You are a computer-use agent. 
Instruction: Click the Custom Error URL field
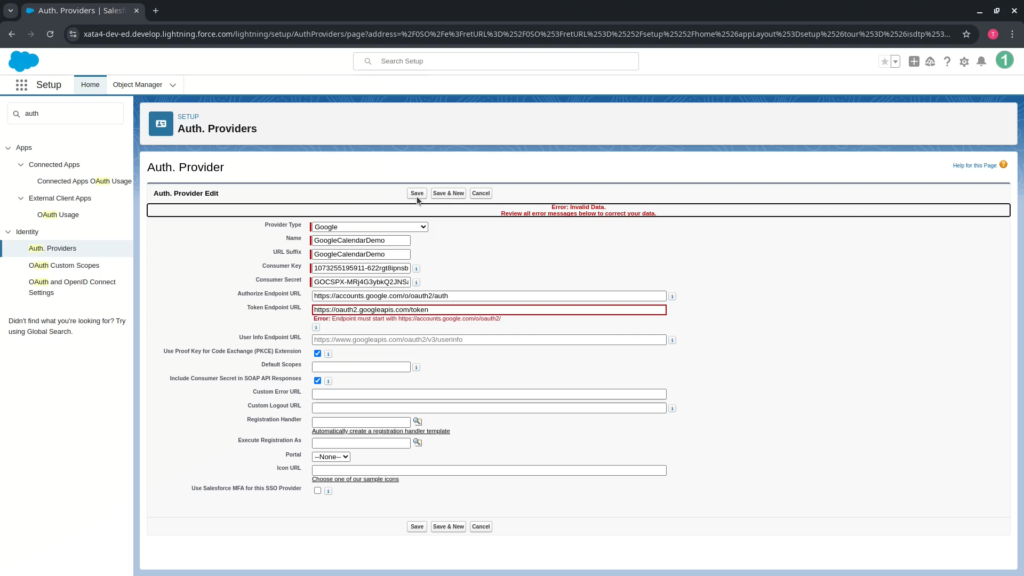click(489, 394)
